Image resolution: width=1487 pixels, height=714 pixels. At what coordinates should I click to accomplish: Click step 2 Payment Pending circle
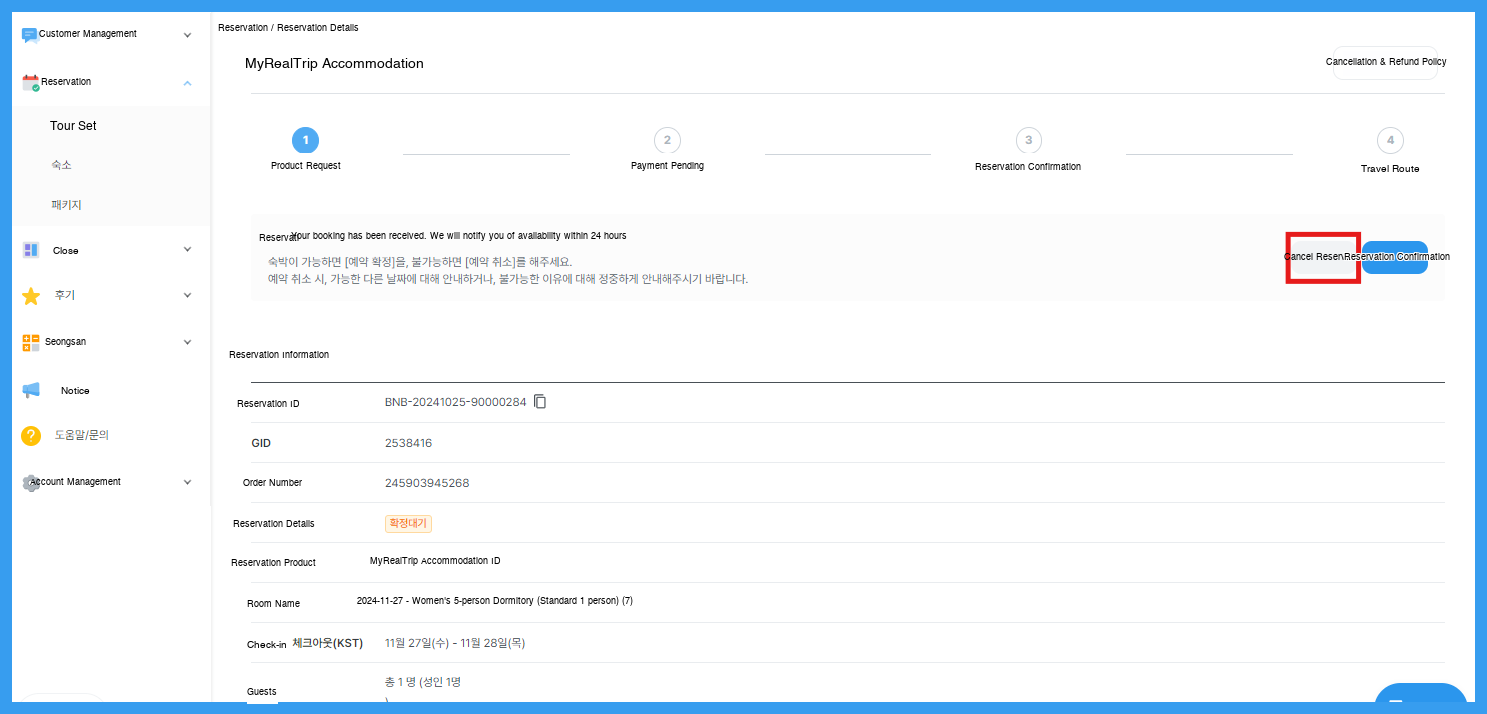[x=667, y=140]
